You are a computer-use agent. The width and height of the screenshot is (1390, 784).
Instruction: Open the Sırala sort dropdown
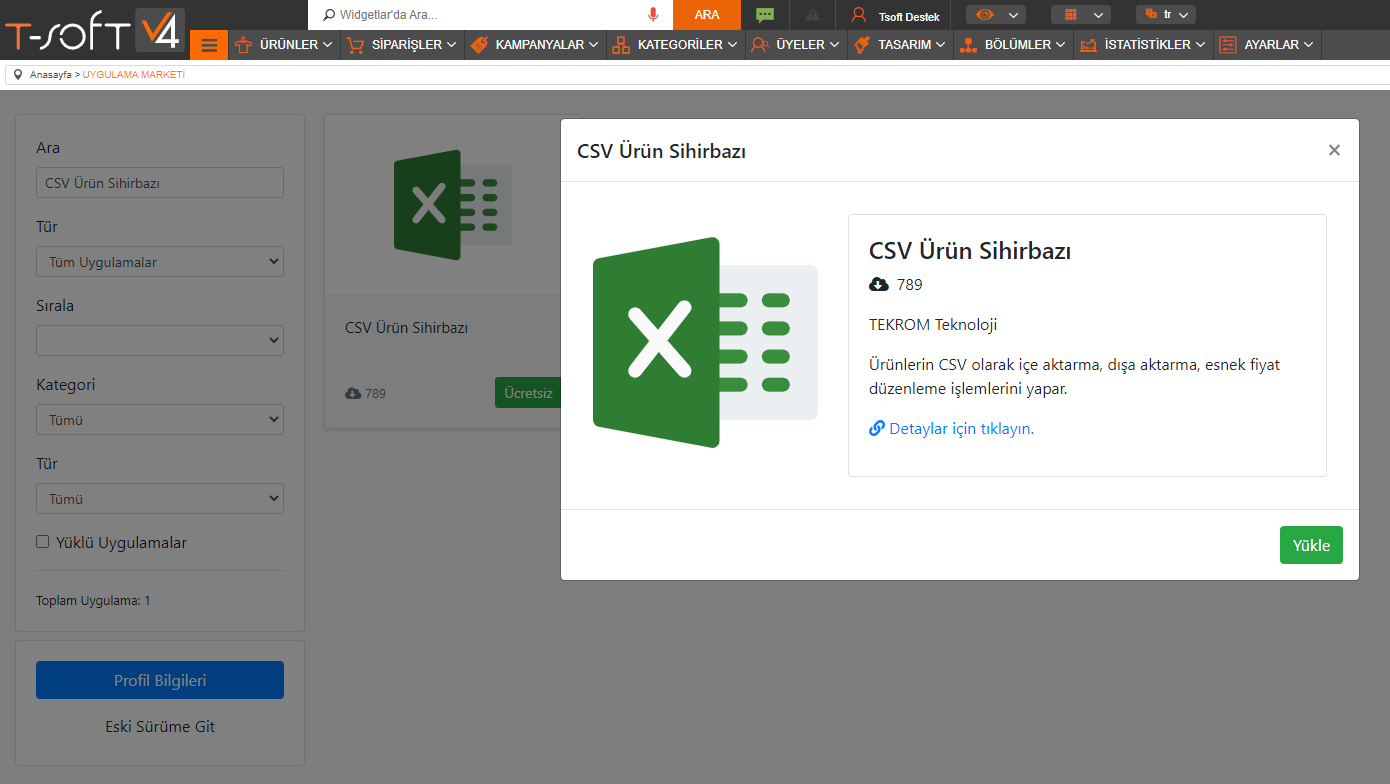tap(160, 341)
